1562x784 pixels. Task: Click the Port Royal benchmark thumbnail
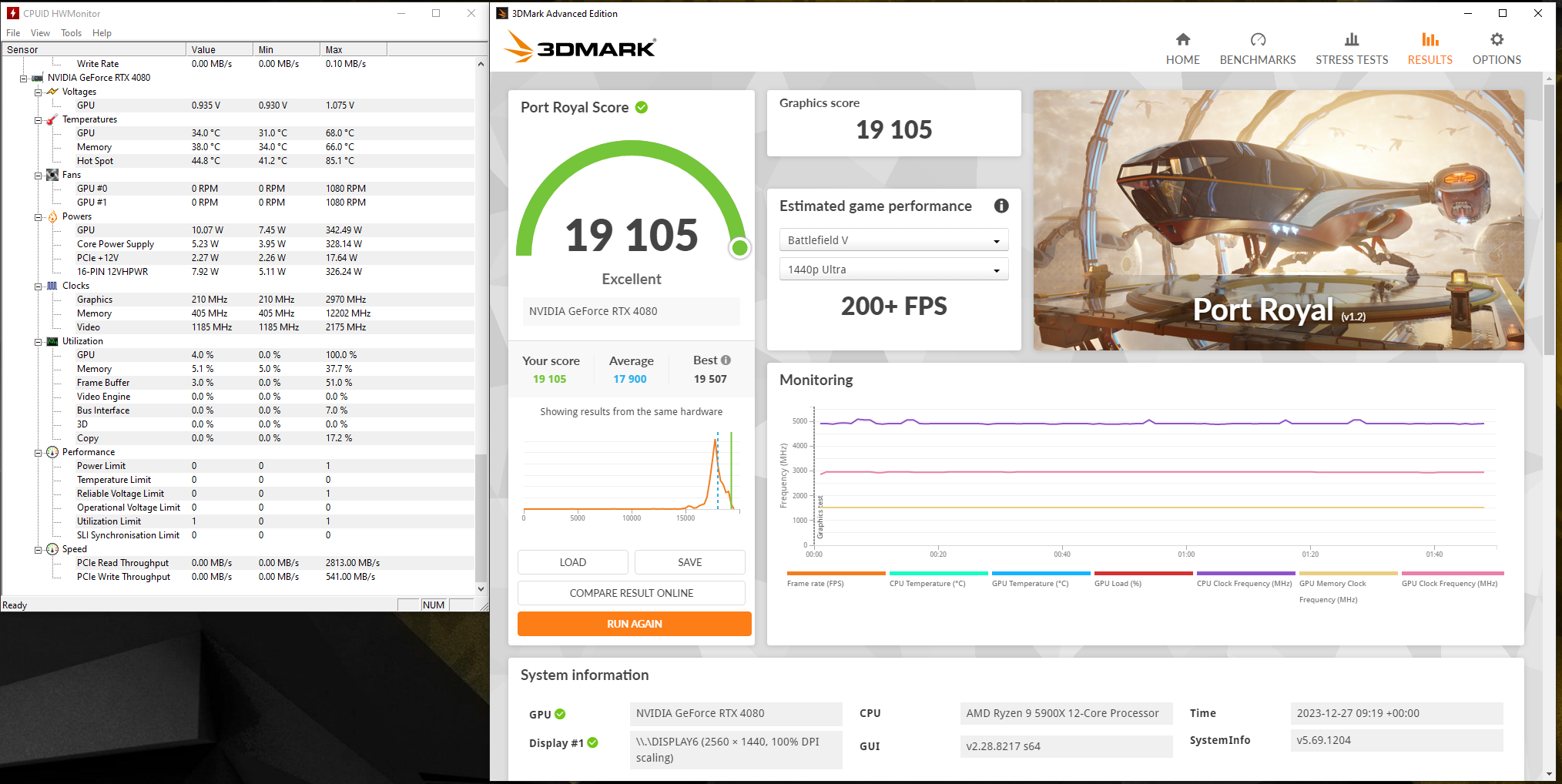click(1279, 220)
